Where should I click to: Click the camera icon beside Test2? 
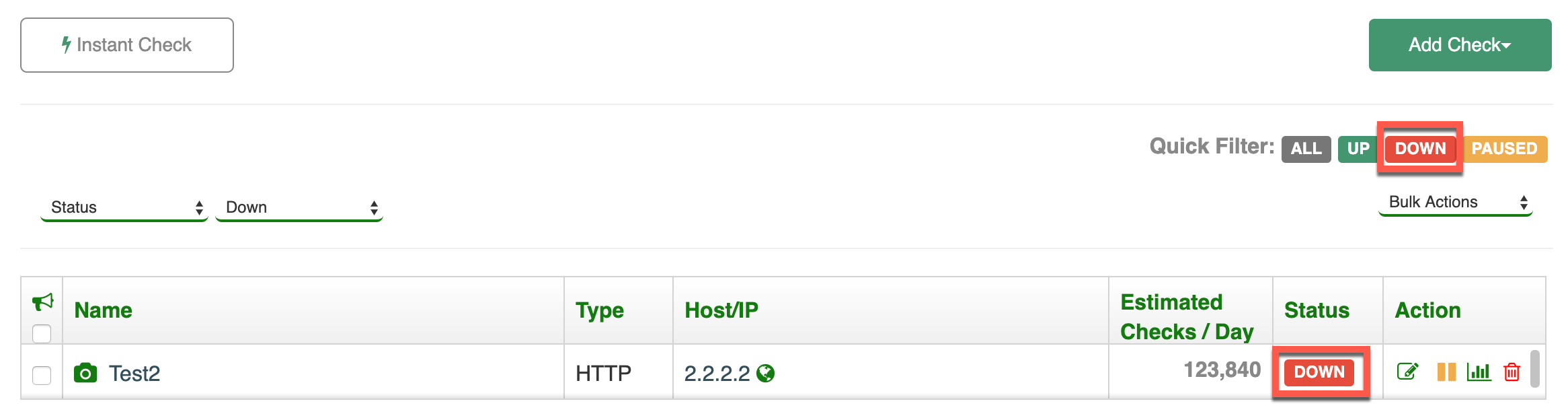(x=85, y=373)
